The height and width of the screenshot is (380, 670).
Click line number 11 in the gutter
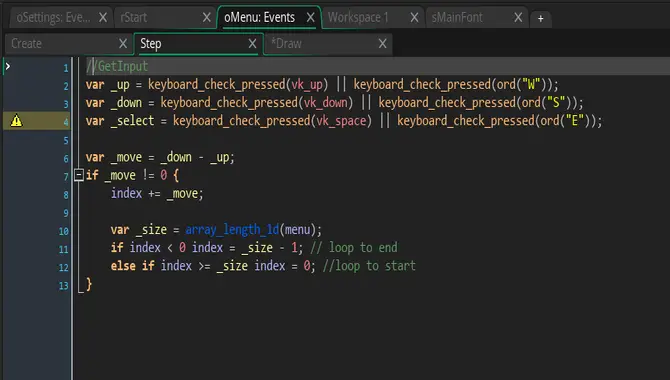click(64, 249)
